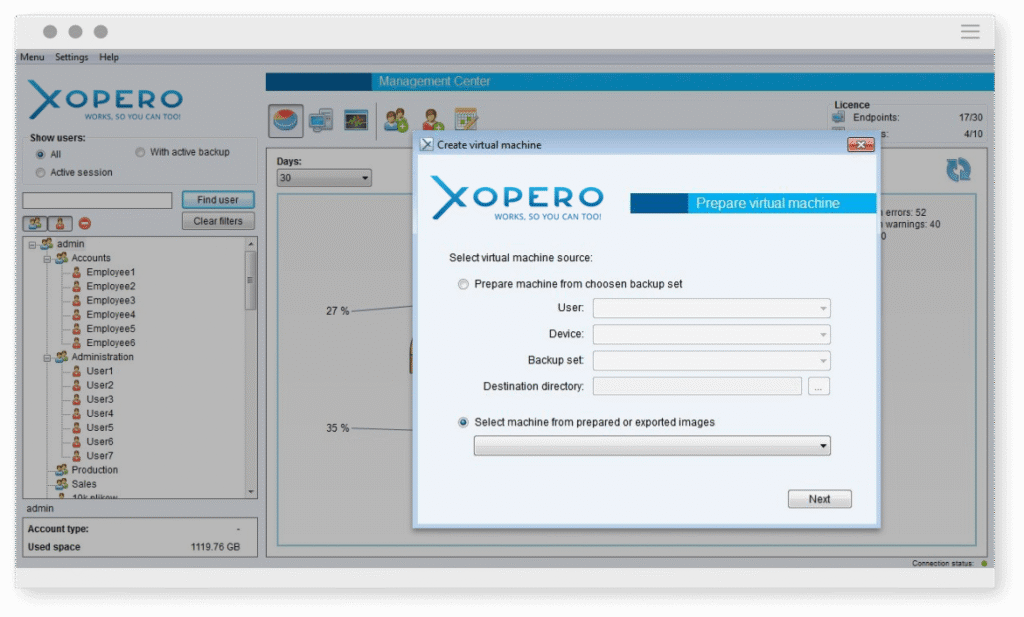Open the Backup set dropdown
This screenshot has width=1024, height=617.
711,360
